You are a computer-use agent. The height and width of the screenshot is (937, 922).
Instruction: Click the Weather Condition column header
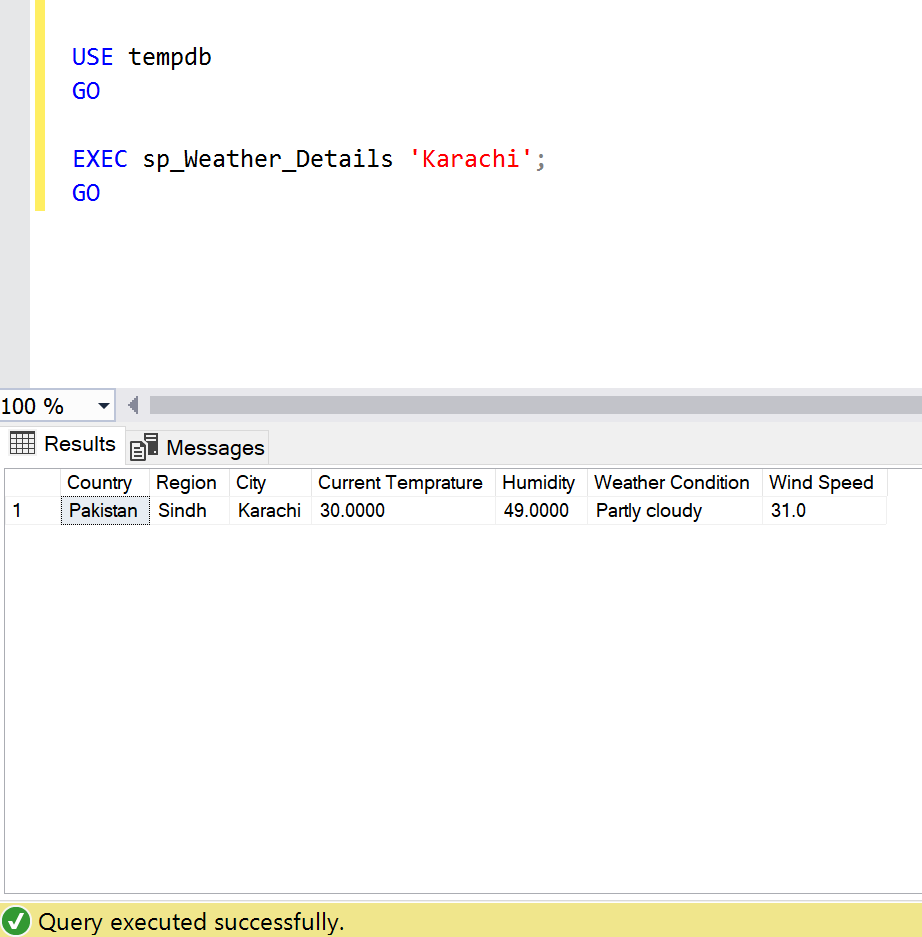click(x=673, y=483)
